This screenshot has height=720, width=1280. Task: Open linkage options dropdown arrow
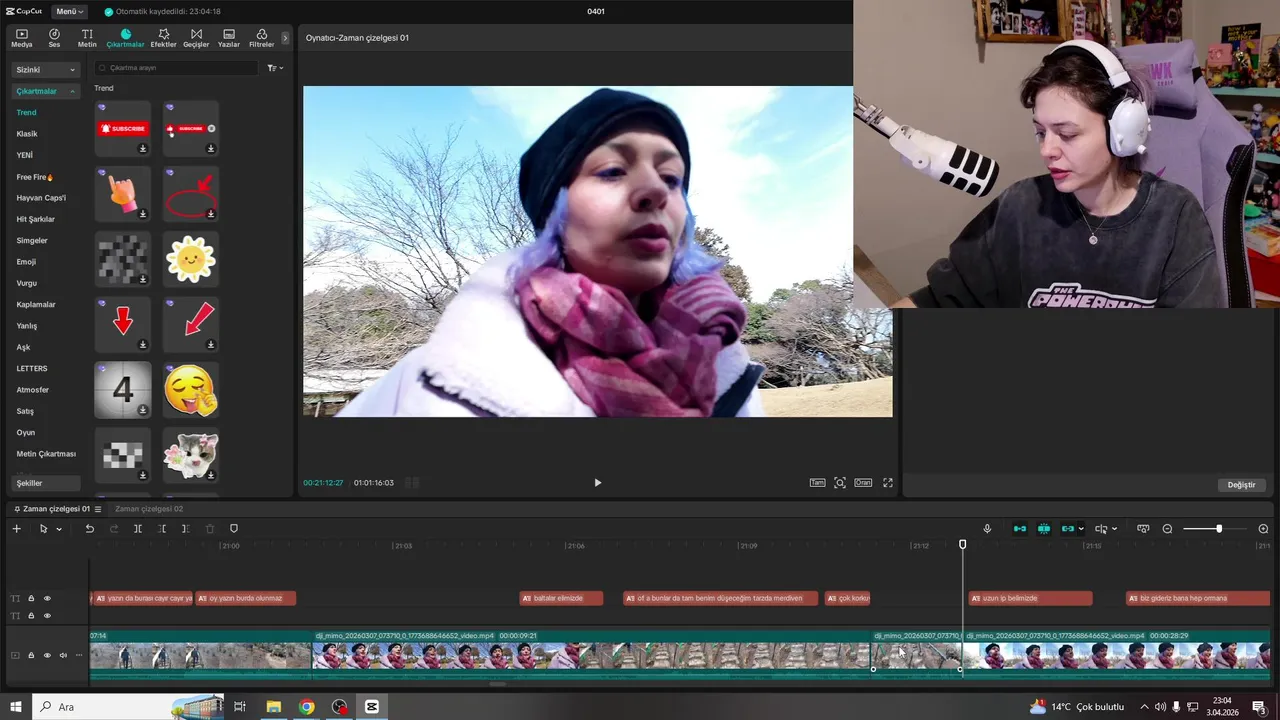[1081, 529]
